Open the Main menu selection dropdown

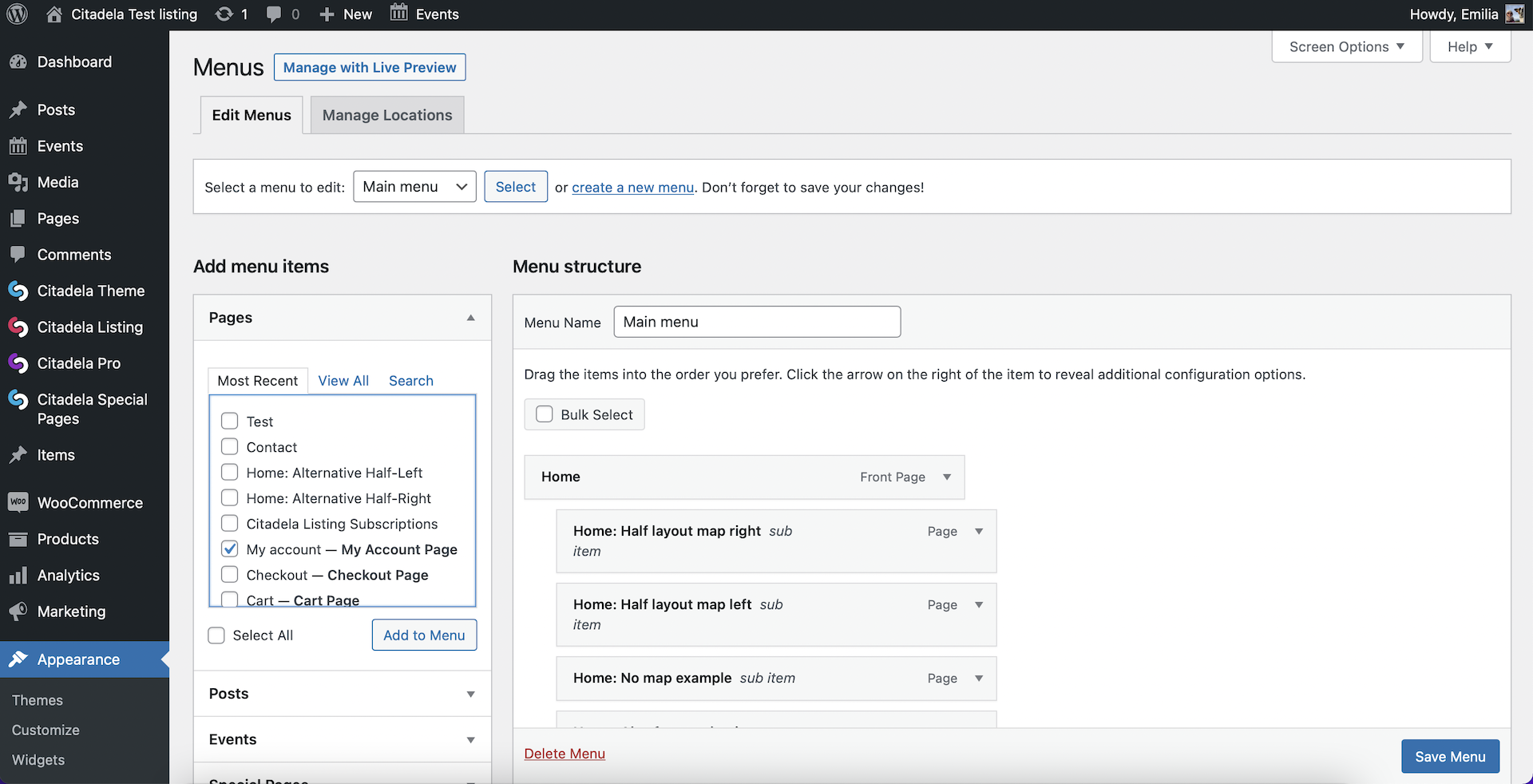coord(414,187)
